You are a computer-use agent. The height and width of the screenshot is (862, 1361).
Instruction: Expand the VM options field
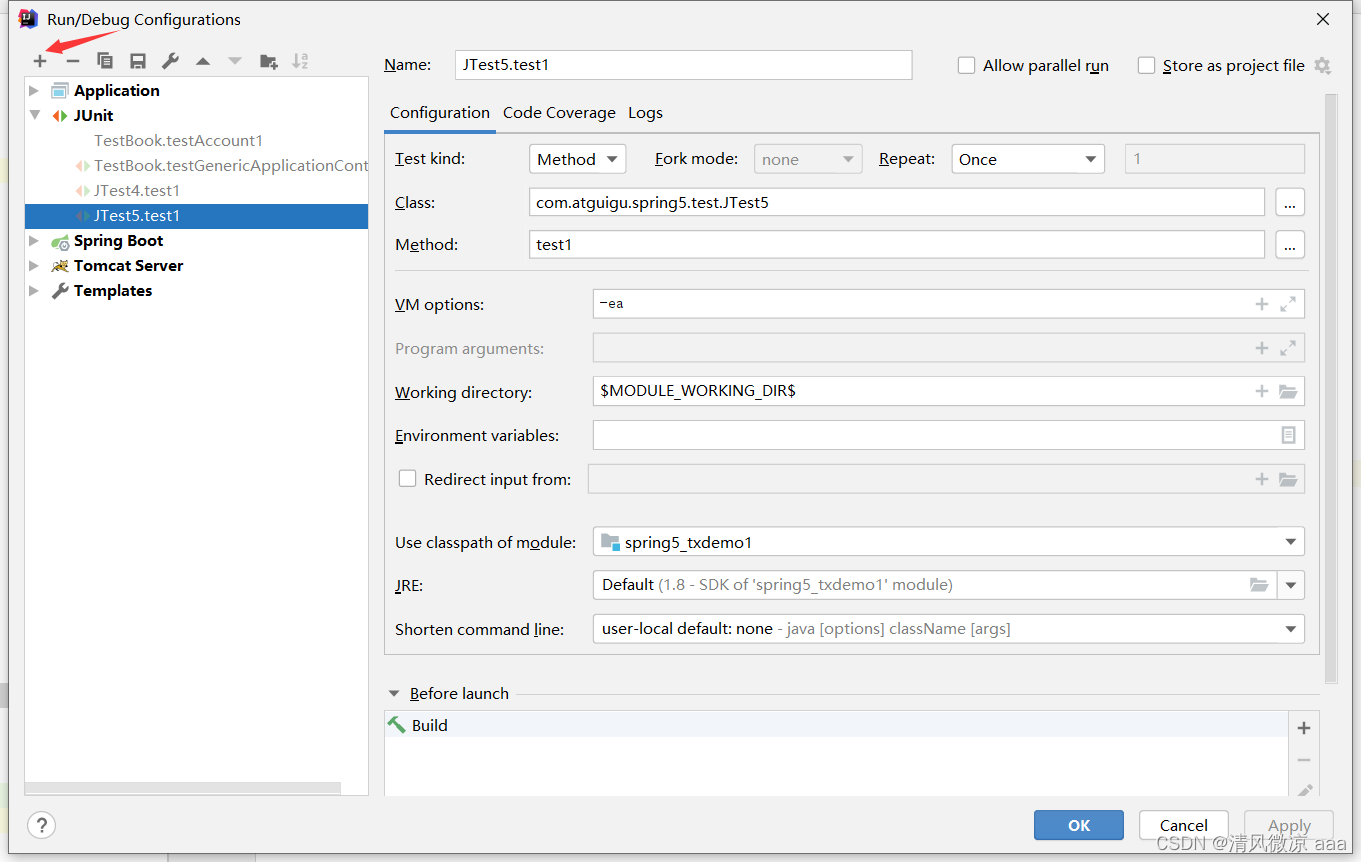point(1288,304)
